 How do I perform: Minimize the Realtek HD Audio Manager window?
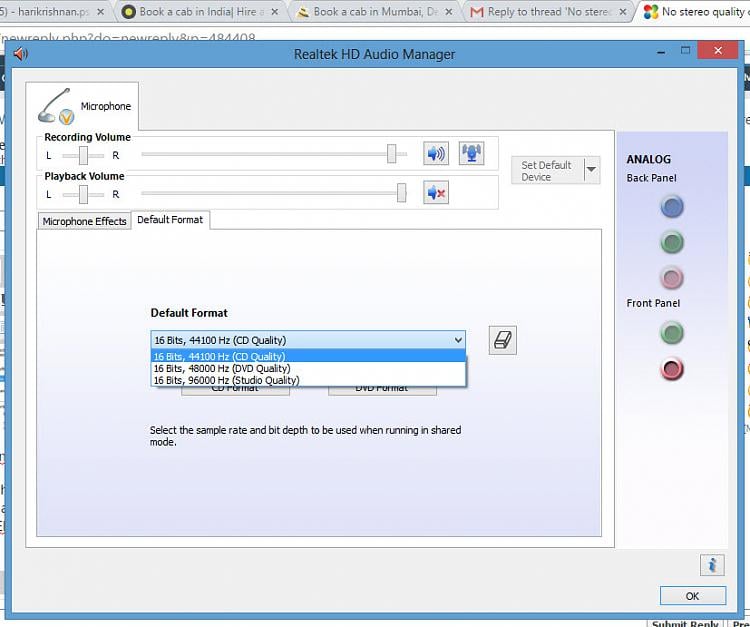[x=662, y=51]
